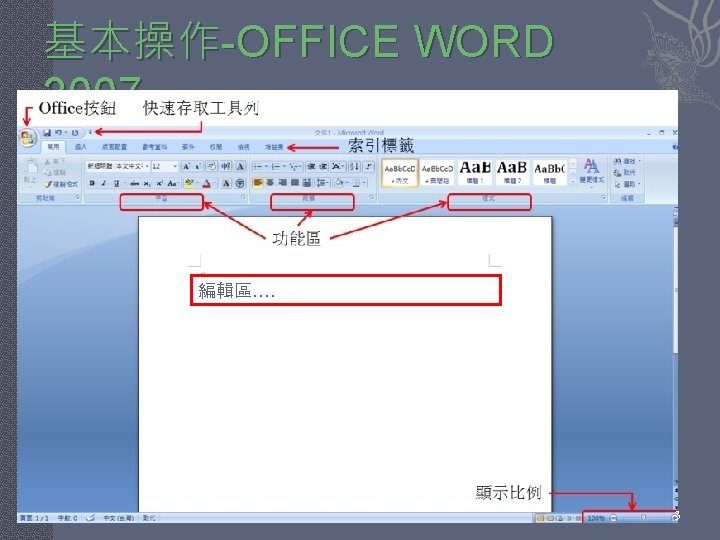Click the Character Shading icon
The height and width of the screenshot is (540, 720).
click(226, 183)
